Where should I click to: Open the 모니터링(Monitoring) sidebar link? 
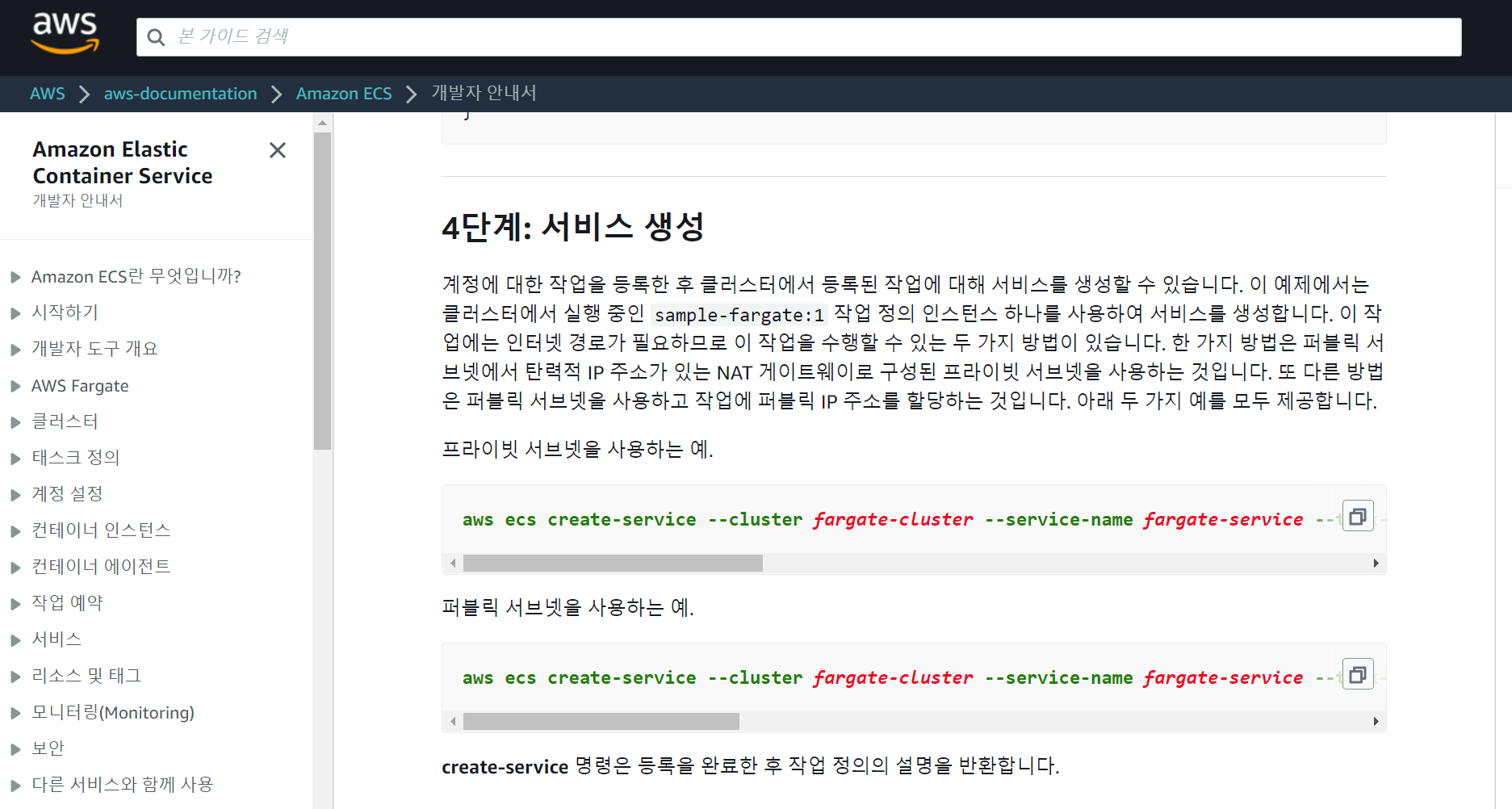tap(113, 712)
